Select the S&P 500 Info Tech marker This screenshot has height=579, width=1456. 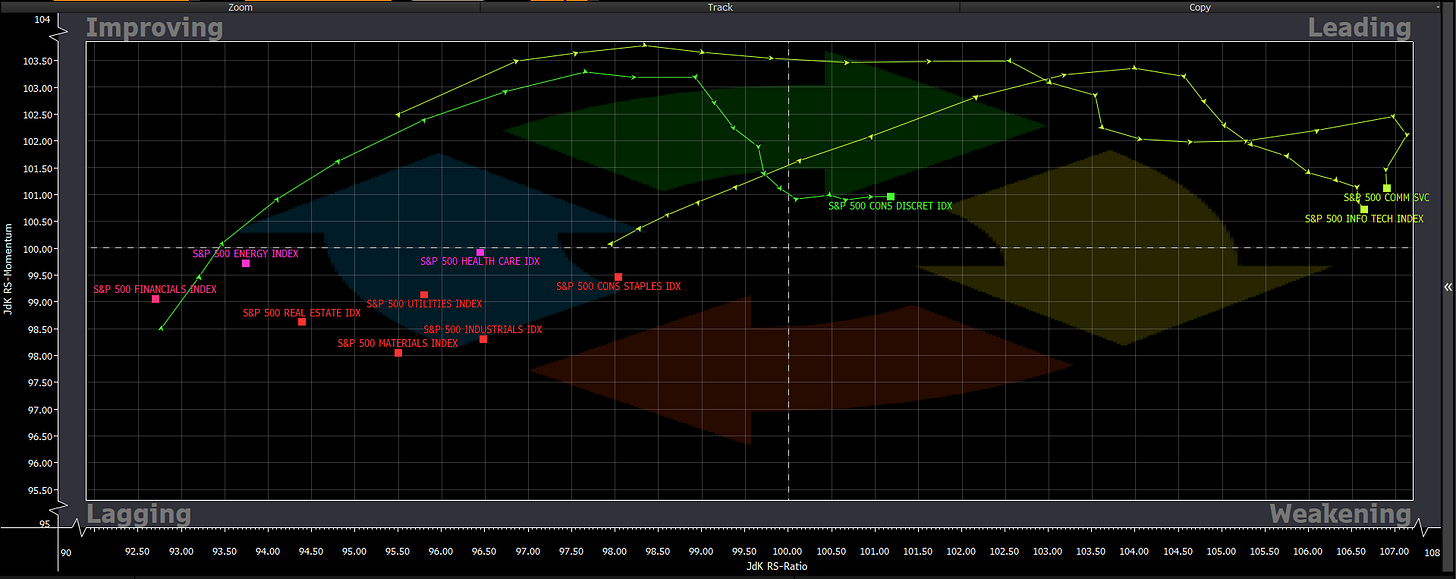point(1364,209)
